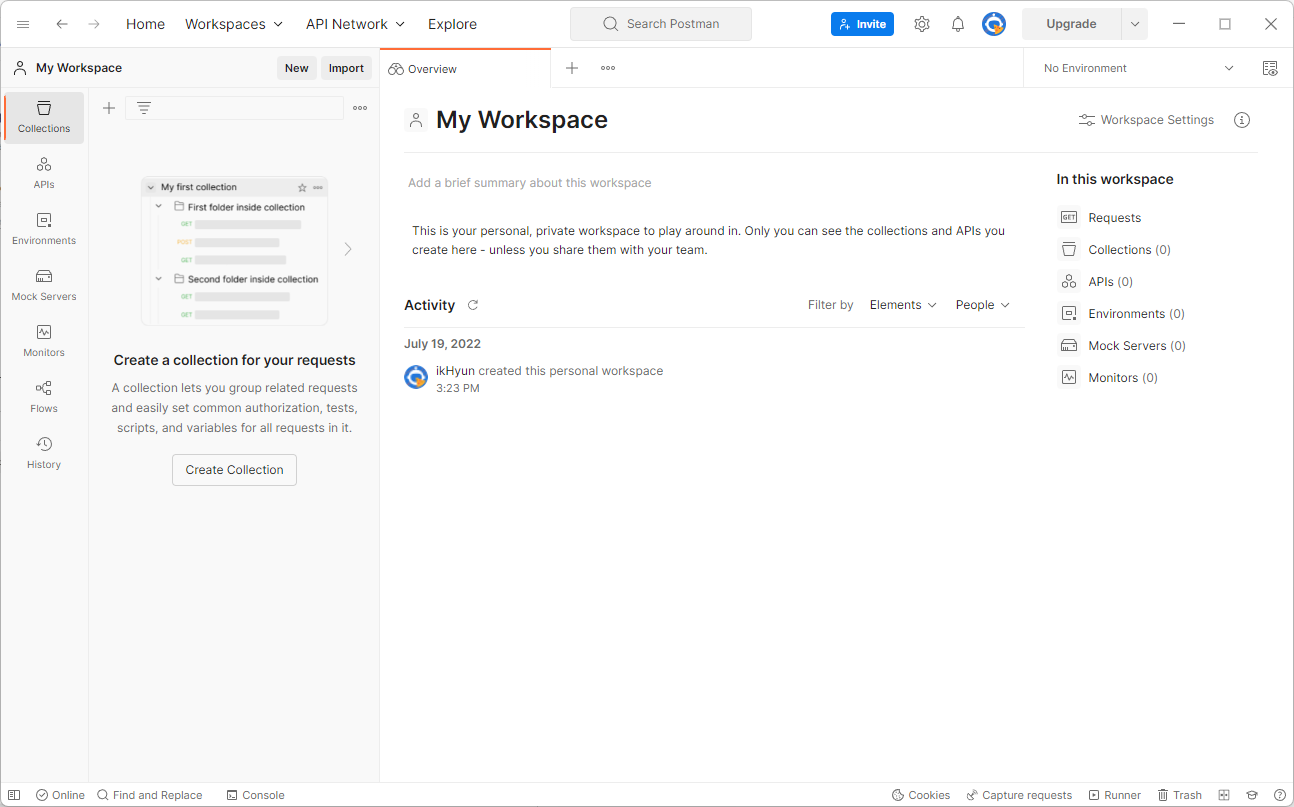Go to Home
The width and height of the screenshot is (1294, 807).
tap(145, 24)
